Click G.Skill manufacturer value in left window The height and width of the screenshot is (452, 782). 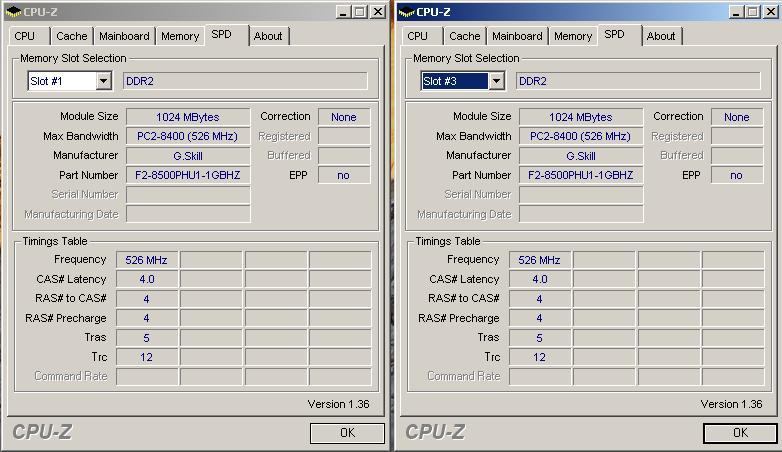pyautogui.click(x=188, y=156)
